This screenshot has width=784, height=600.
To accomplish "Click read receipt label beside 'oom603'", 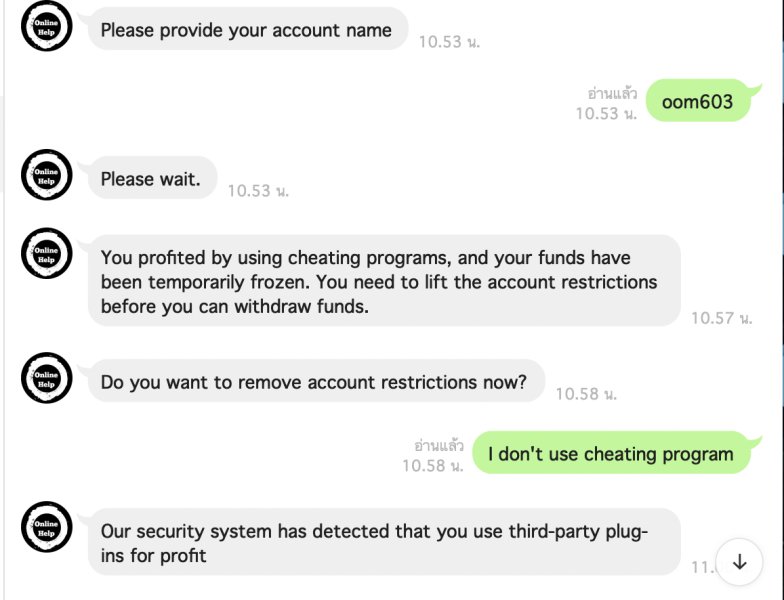I will point(612,93).
